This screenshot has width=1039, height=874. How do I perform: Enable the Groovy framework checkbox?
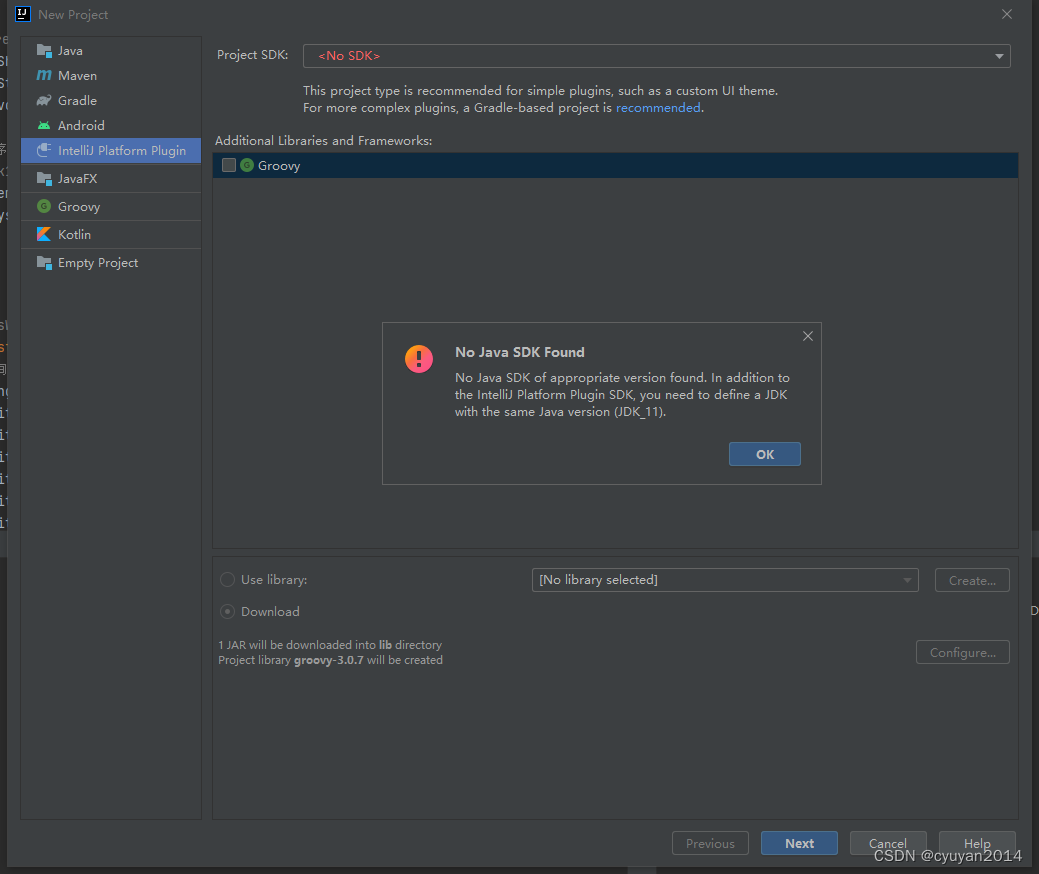229,165
